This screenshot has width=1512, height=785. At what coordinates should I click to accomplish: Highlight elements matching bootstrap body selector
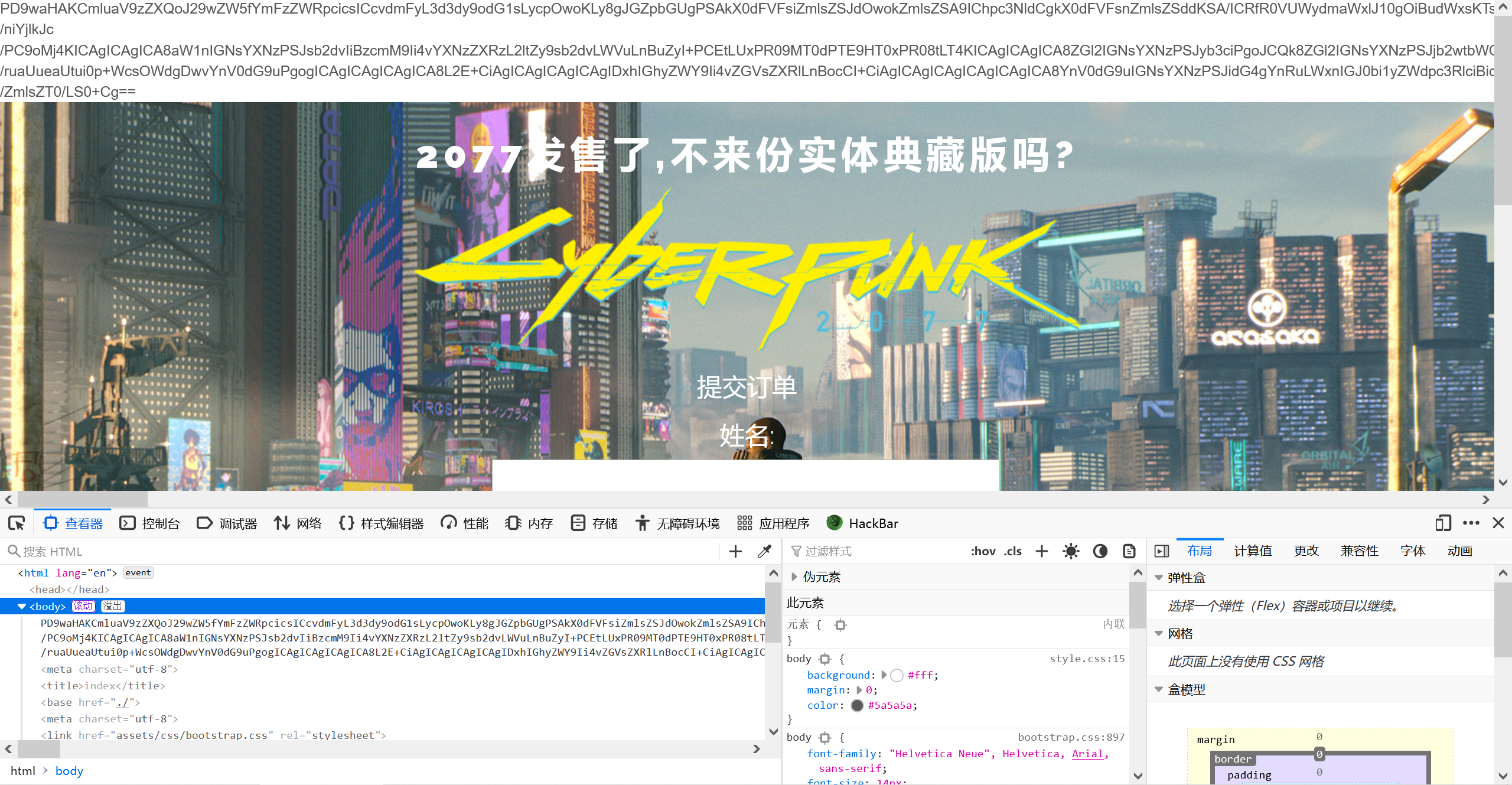825,737
